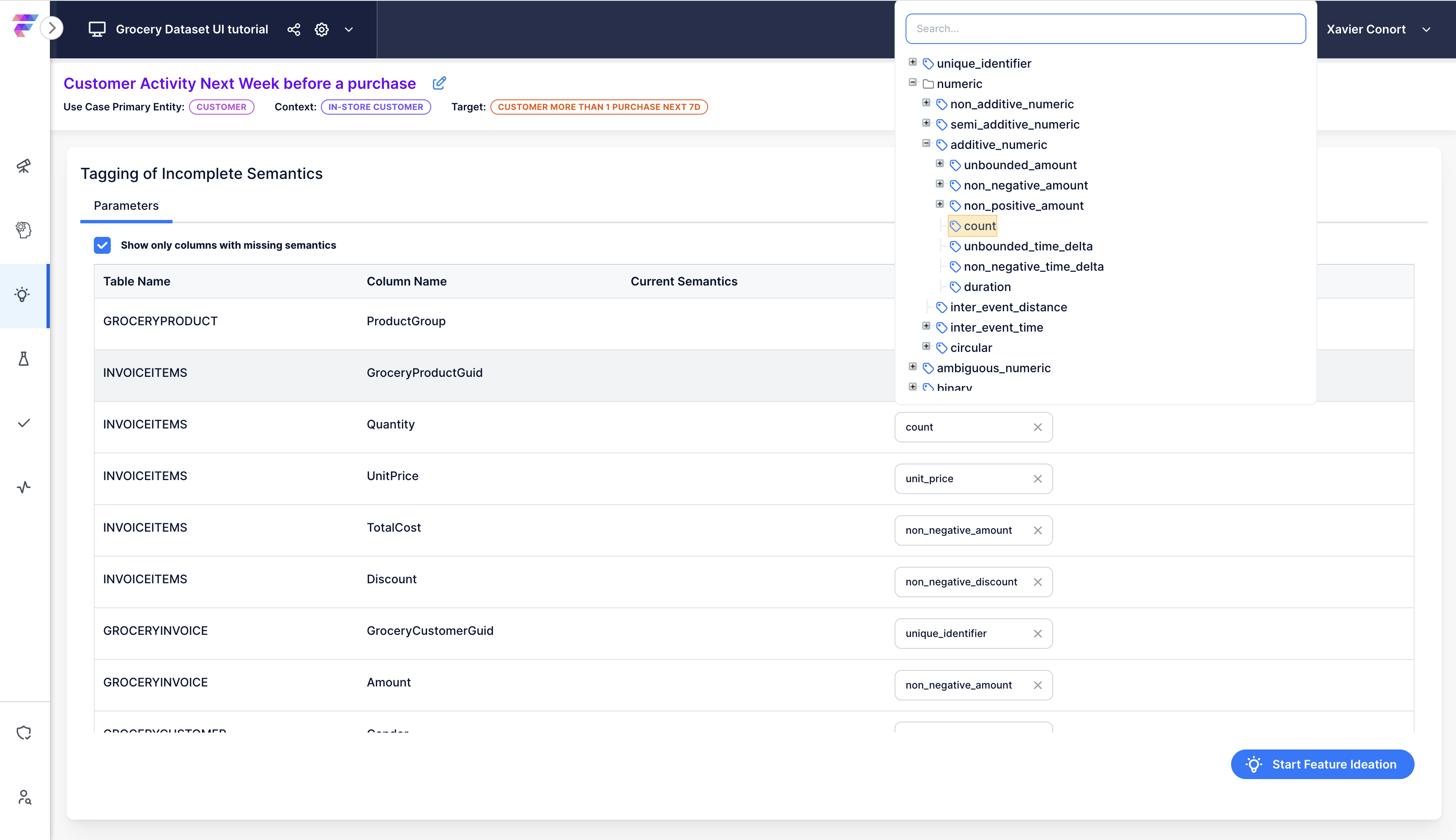Click the use case title link

tap(240, 84)
